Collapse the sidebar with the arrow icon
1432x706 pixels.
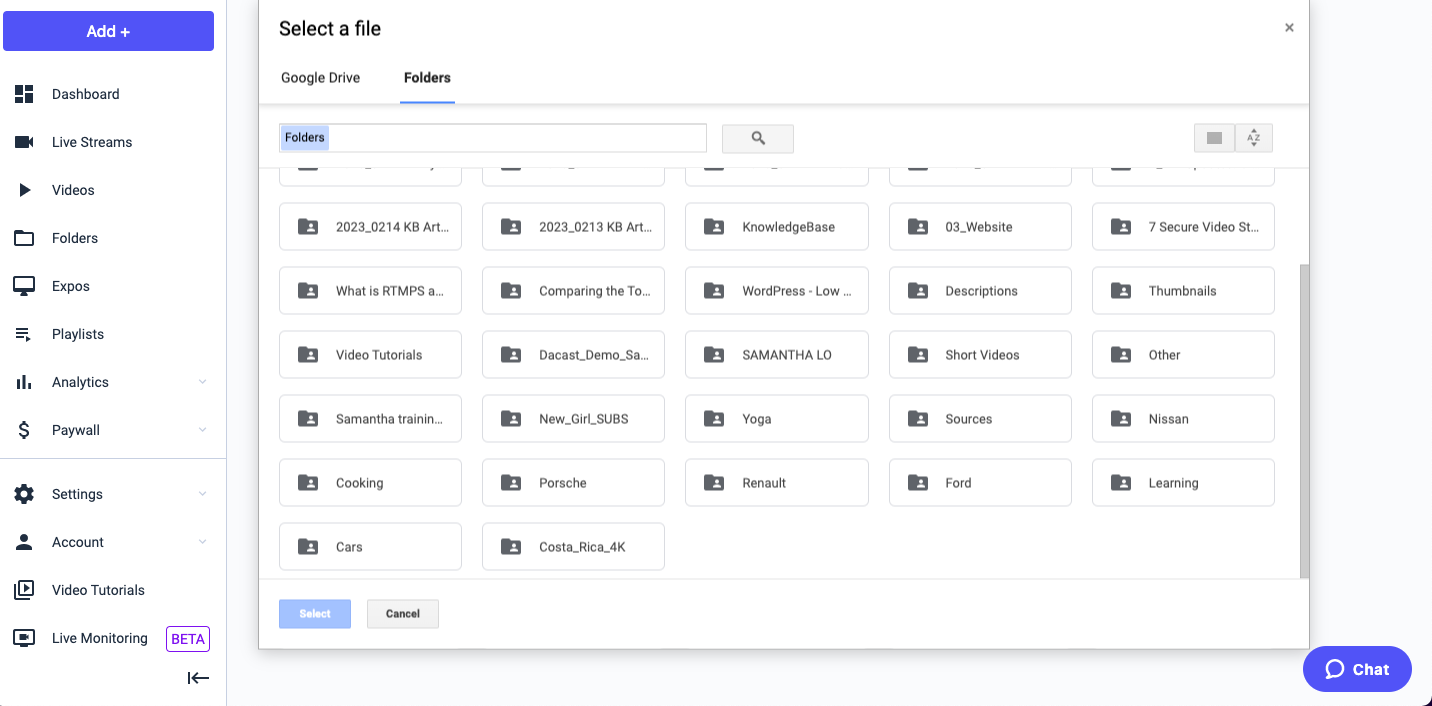click(198, 678)
